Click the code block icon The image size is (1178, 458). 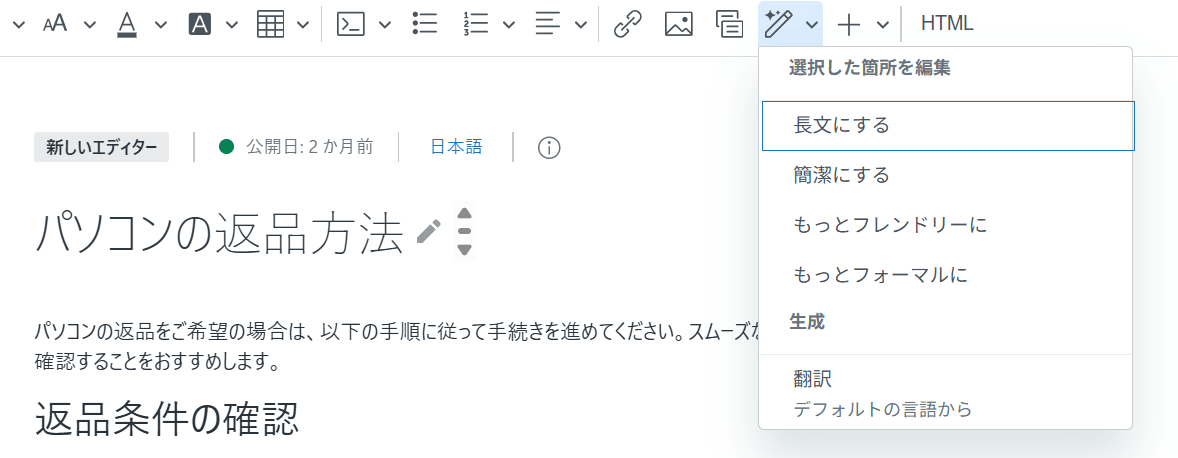[351, 24]
